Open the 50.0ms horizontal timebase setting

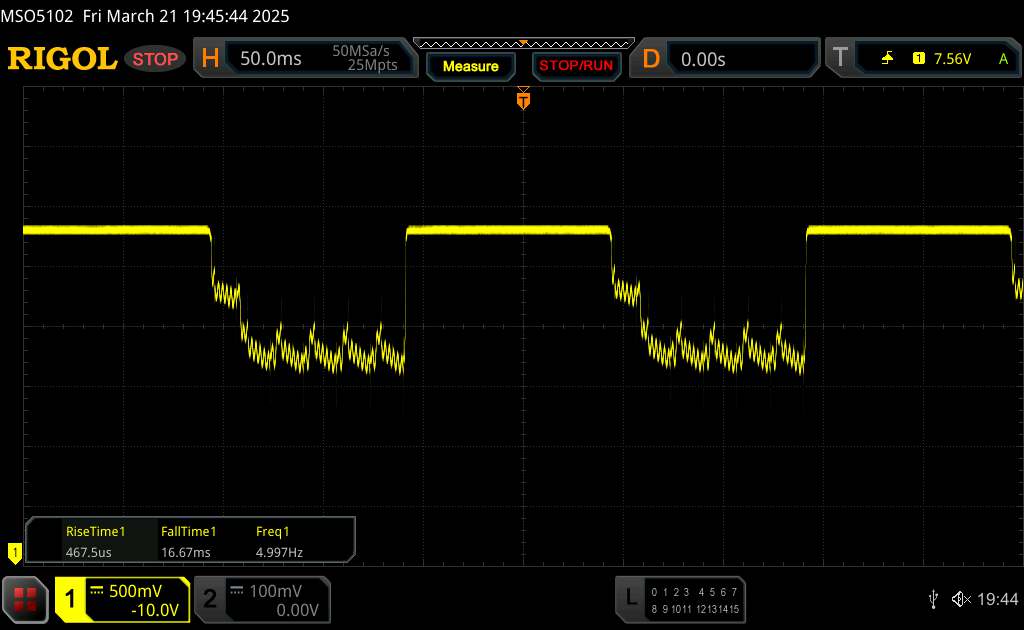pos(271,59)
